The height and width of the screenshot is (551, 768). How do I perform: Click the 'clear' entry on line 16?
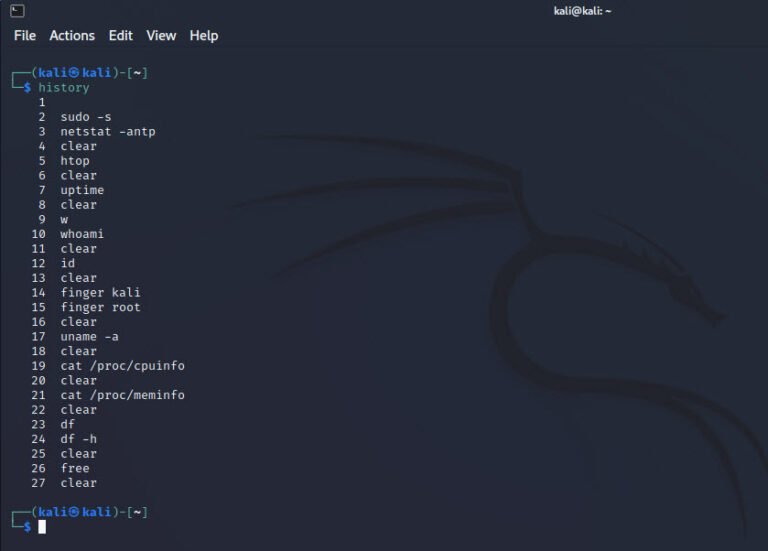coord(79,322)
